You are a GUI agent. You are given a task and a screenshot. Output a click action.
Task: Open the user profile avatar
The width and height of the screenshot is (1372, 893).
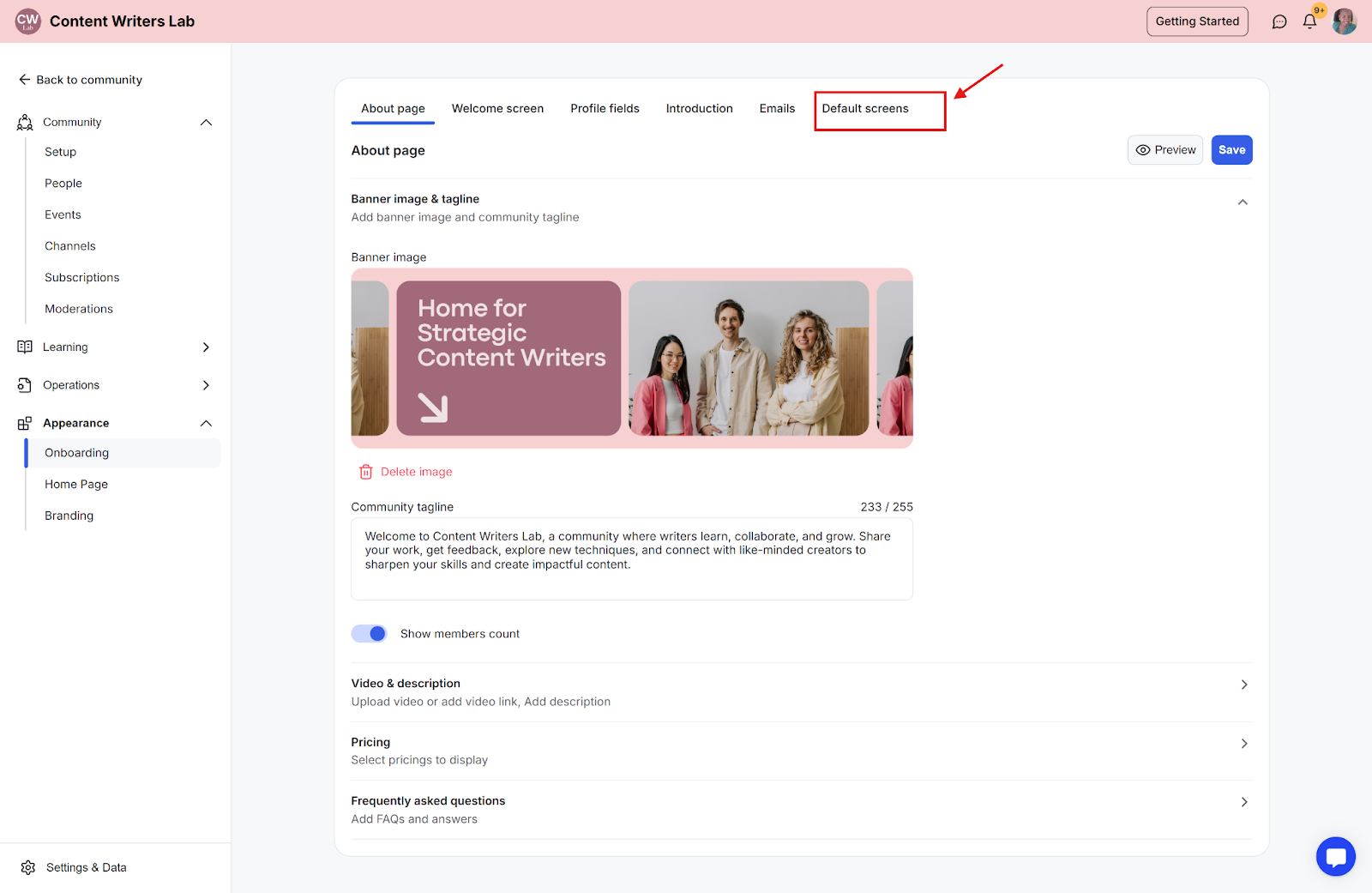[1344, 21]
